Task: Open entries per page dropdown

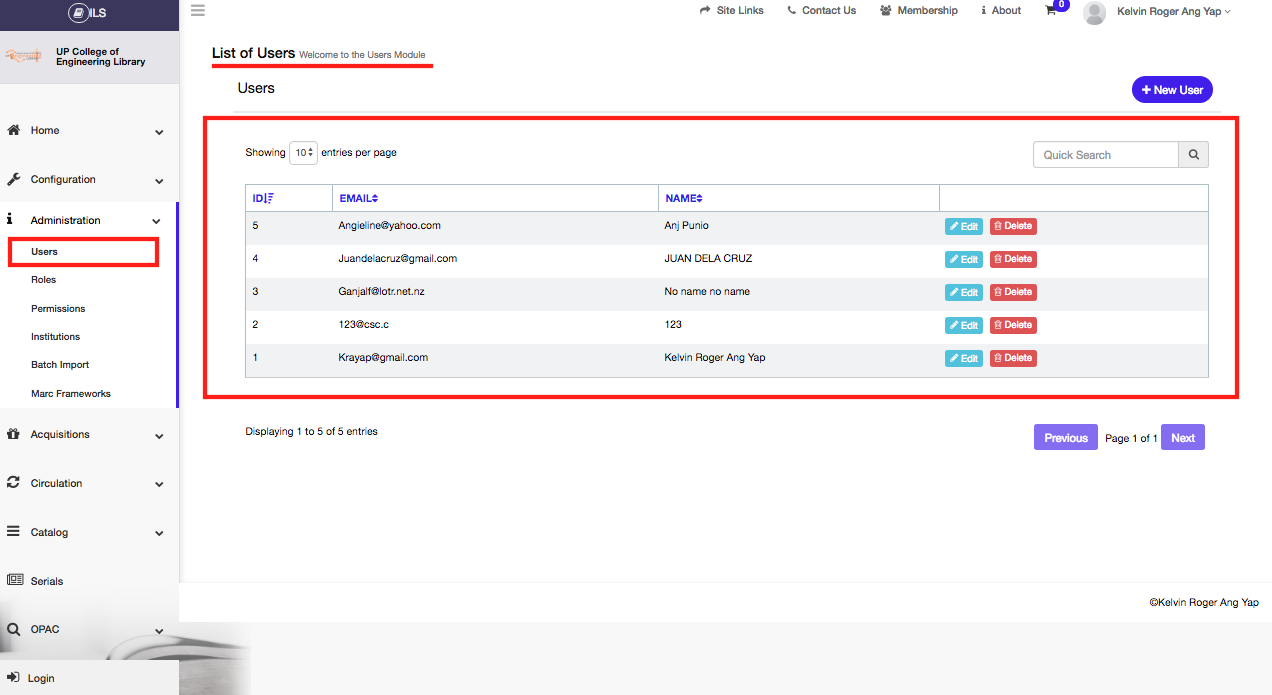Action: 303,153
